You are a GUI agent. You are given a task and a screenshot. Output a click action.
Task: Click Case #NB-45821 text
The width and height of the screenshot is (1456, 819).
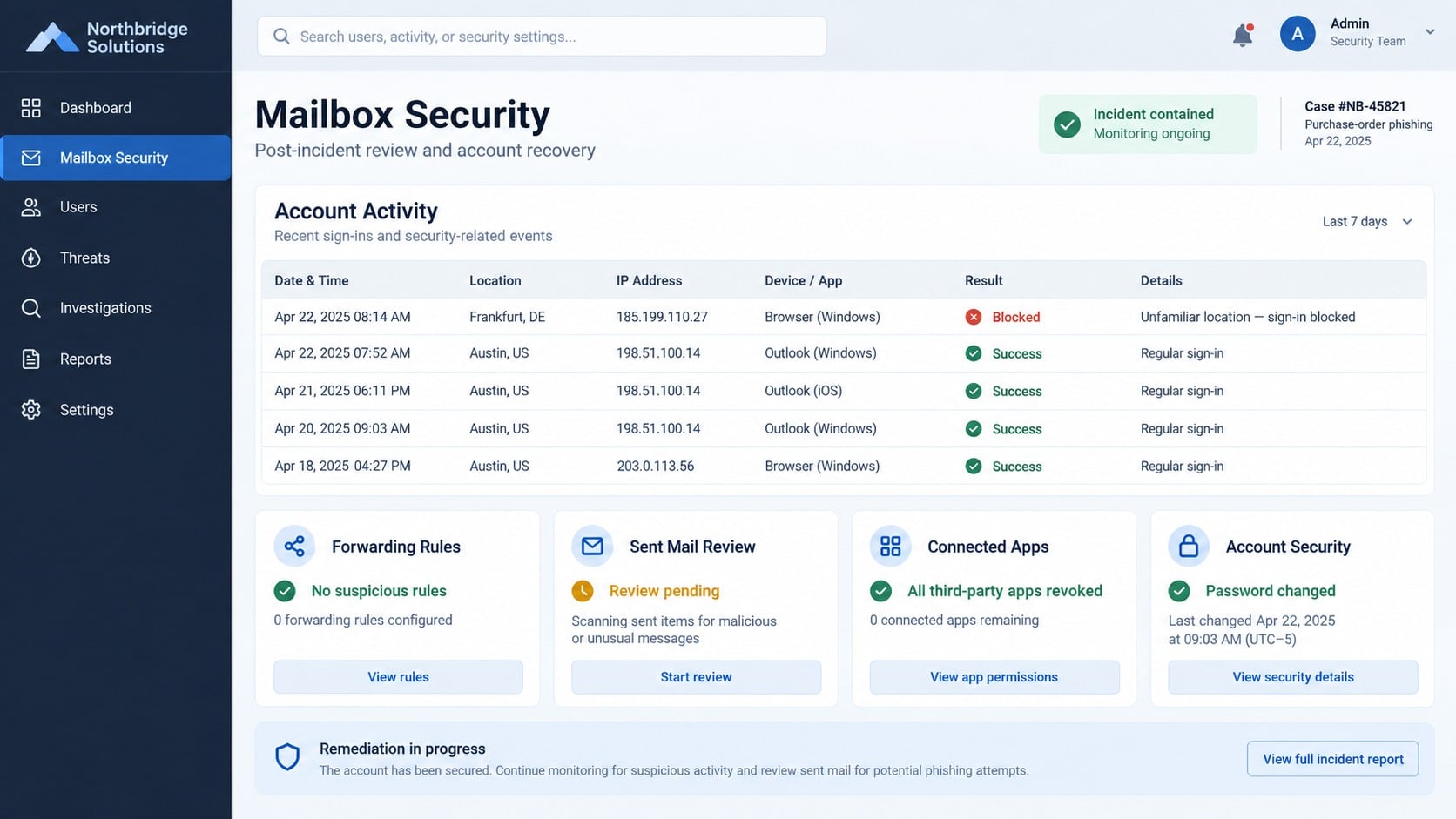pyautogui.click(x=1355, y=106)
